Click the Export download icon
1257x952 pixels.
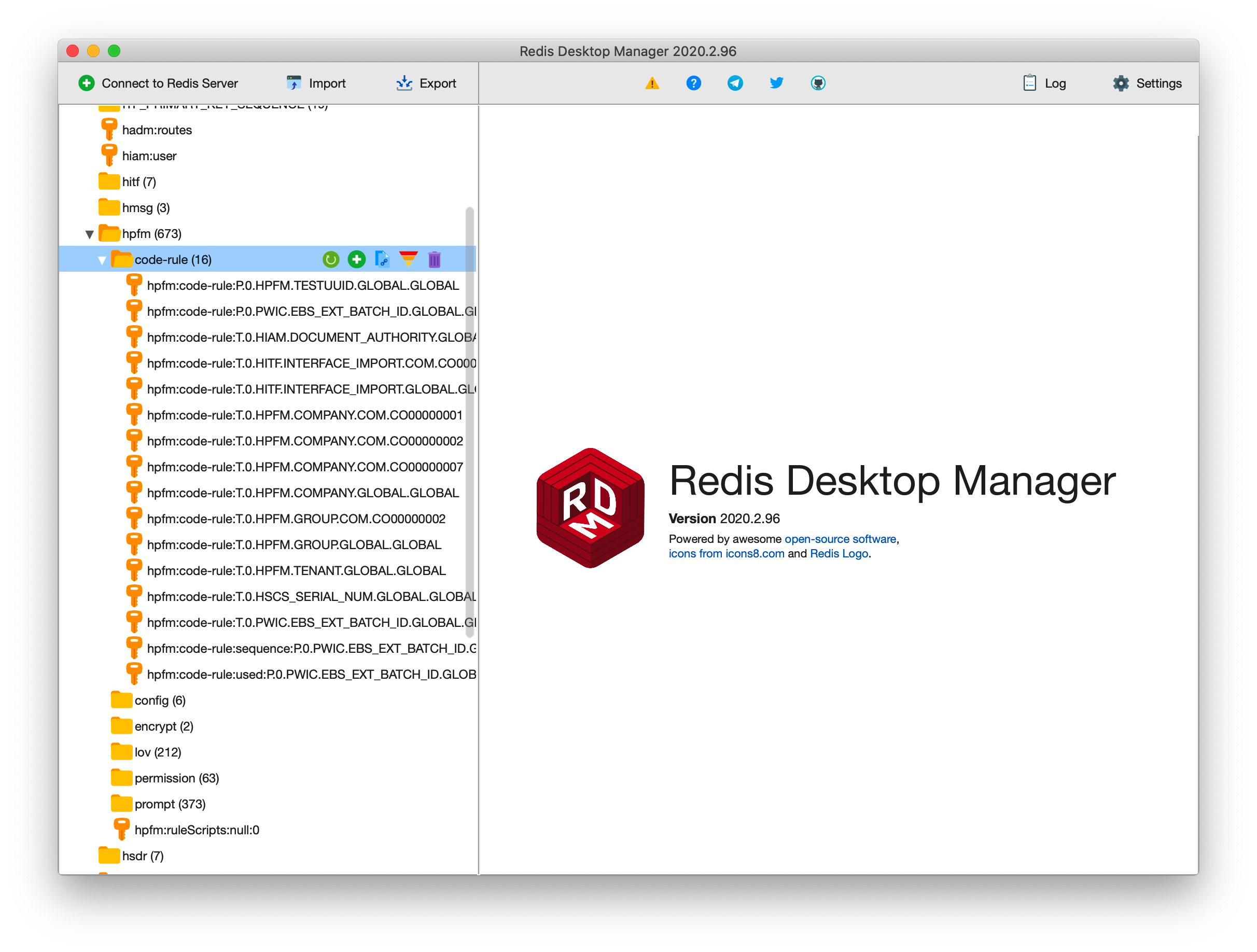point(404,83)
